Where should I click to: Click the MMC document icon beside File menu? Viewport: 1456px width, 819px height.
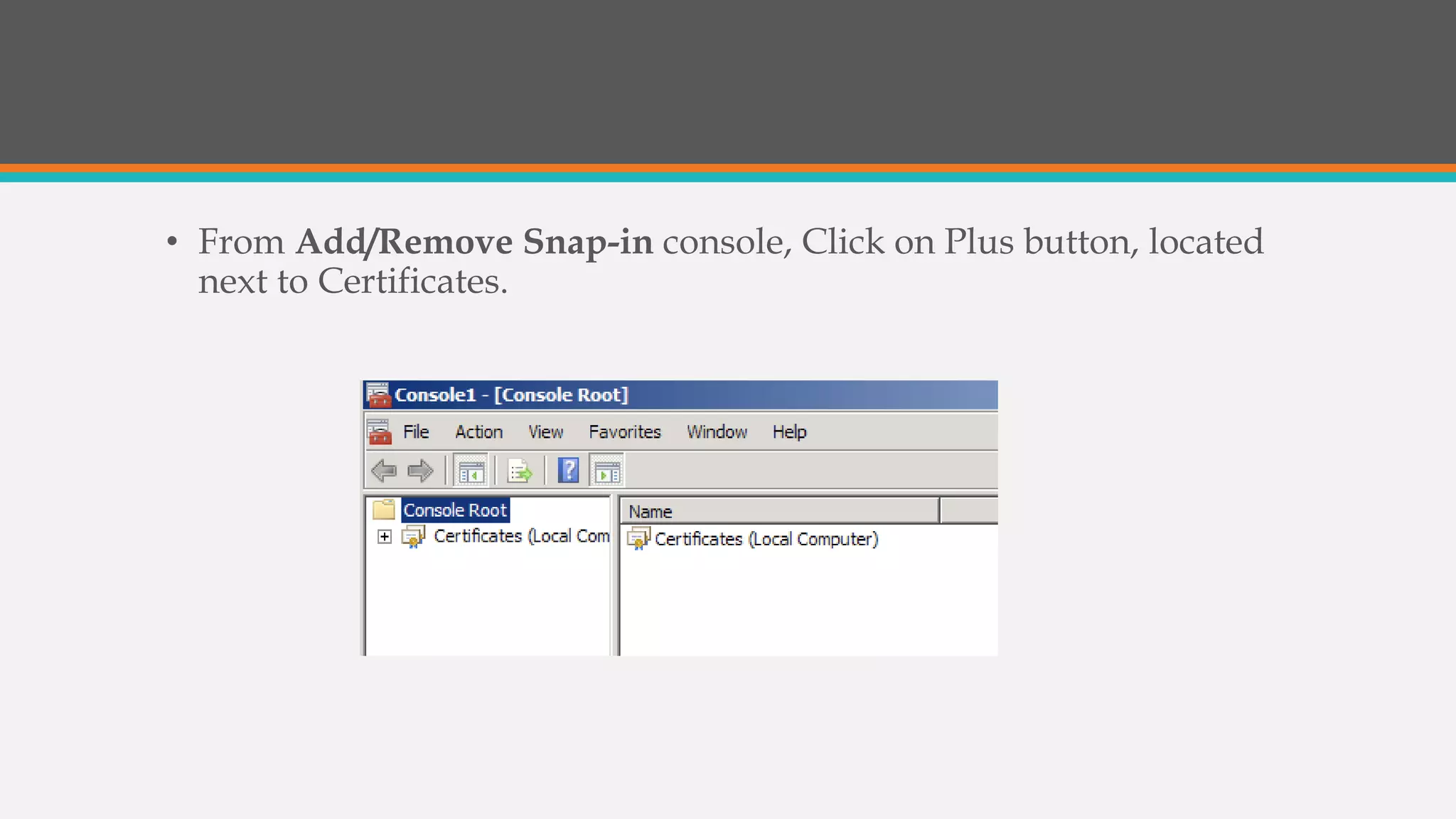[379, 432]
